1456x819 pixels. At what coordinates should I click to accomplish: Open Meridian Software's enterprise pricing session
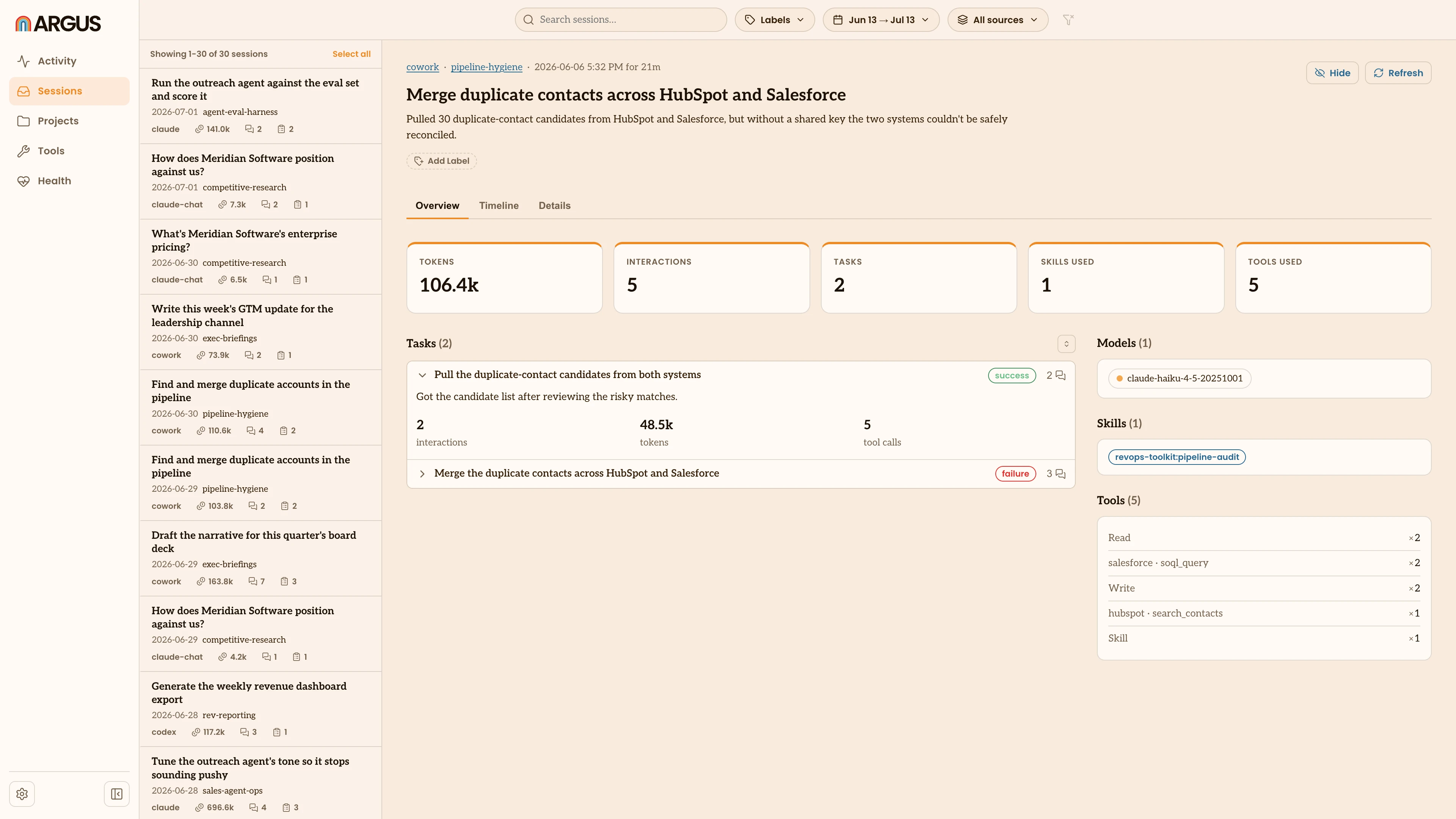pos(260,257)
